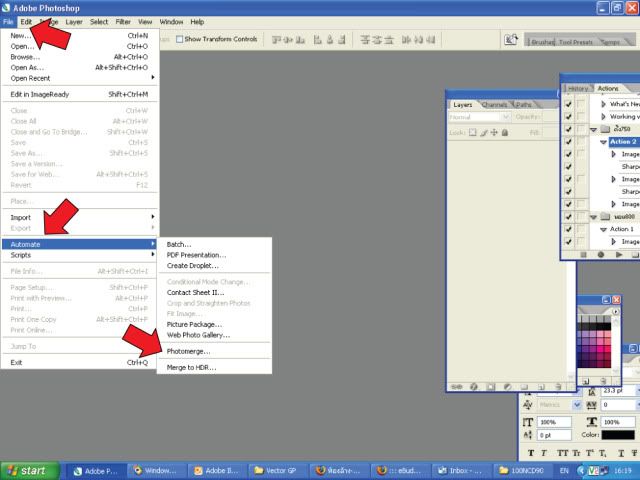Click black text Color swatch
This screenshot has width=640, height=480.
click(x=618, y=435)
